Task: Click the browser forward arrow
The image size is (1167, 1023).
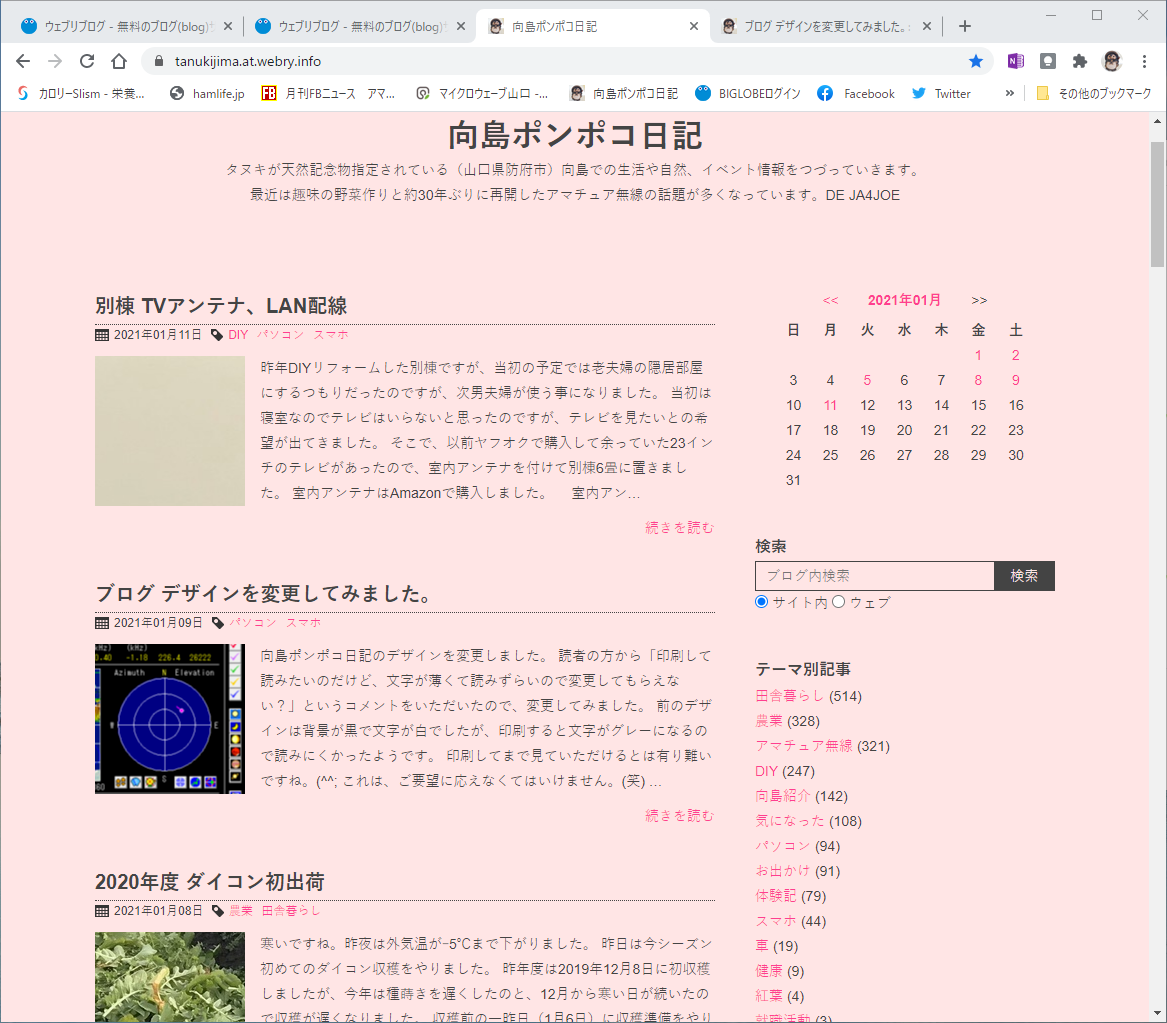Action: [x=55, y=61]
